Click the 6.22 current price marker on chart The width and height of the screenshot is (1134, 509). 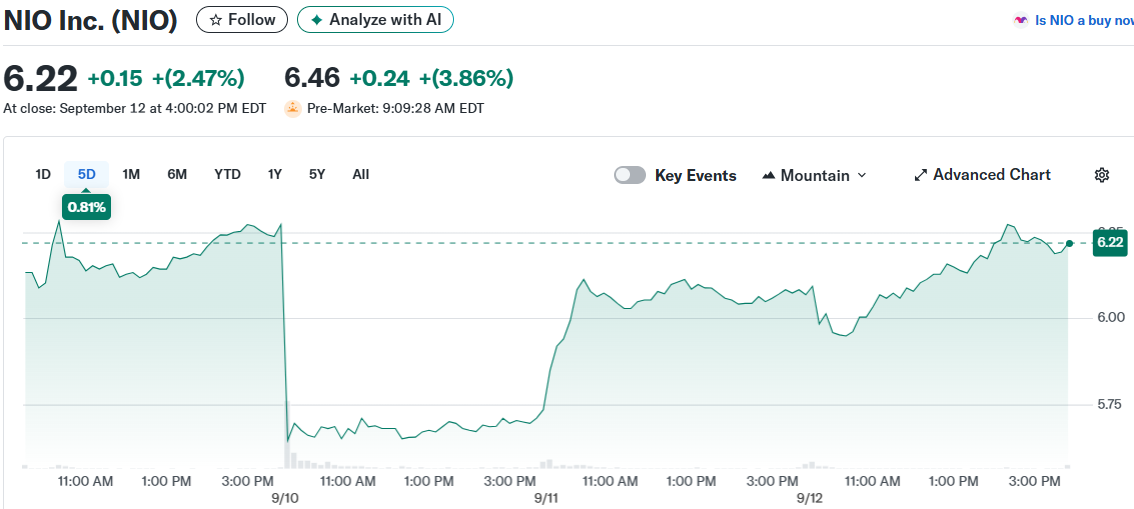[x=1110, y=243]
